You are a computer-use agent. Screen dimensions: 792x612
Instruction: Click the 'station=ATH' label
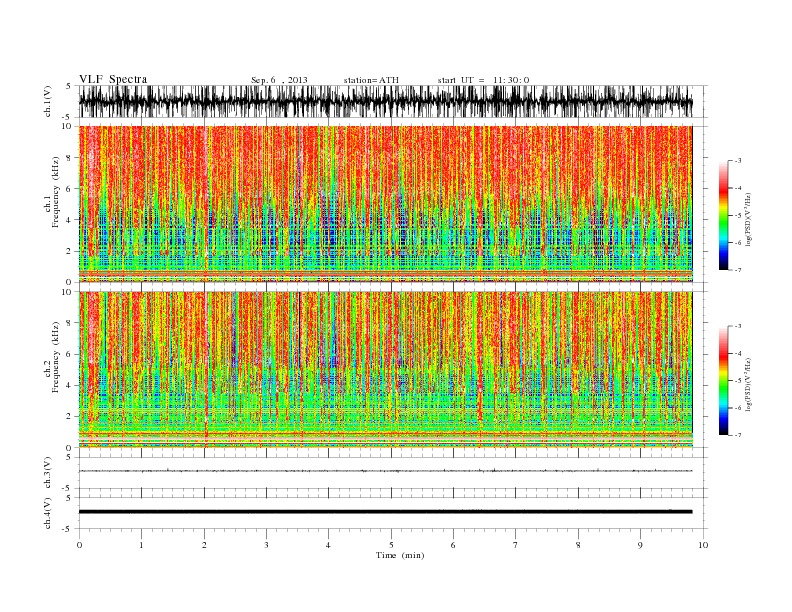(371, 80)
